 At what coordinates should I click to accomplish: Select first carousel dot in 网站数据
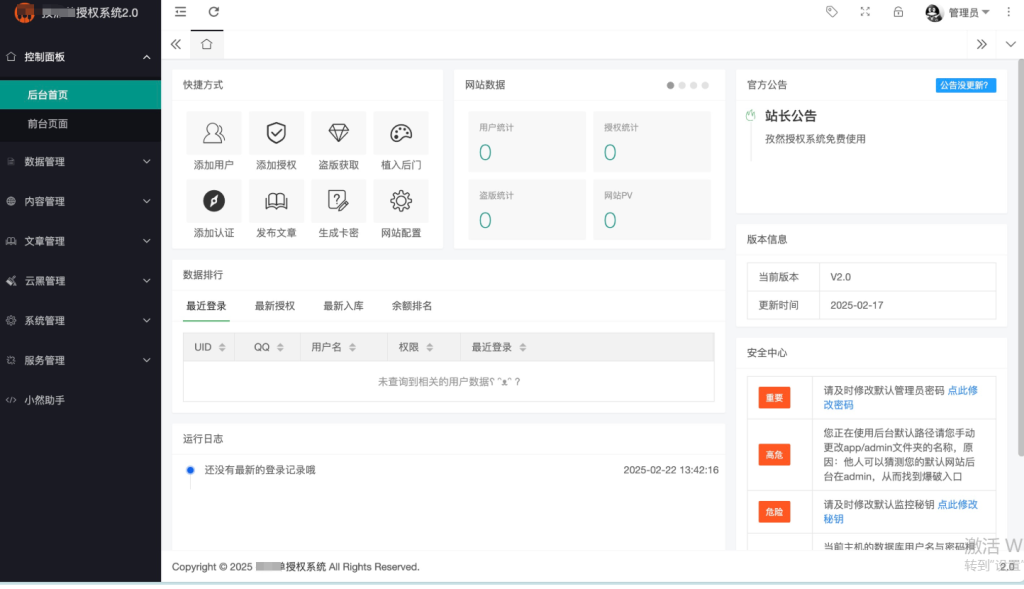click(670, 85)
